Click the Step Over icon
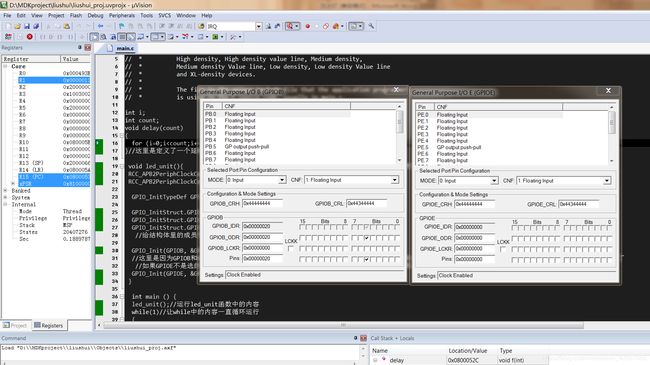Image resolution: width=650 pixels, height=365 pixels. pos(51,37)
